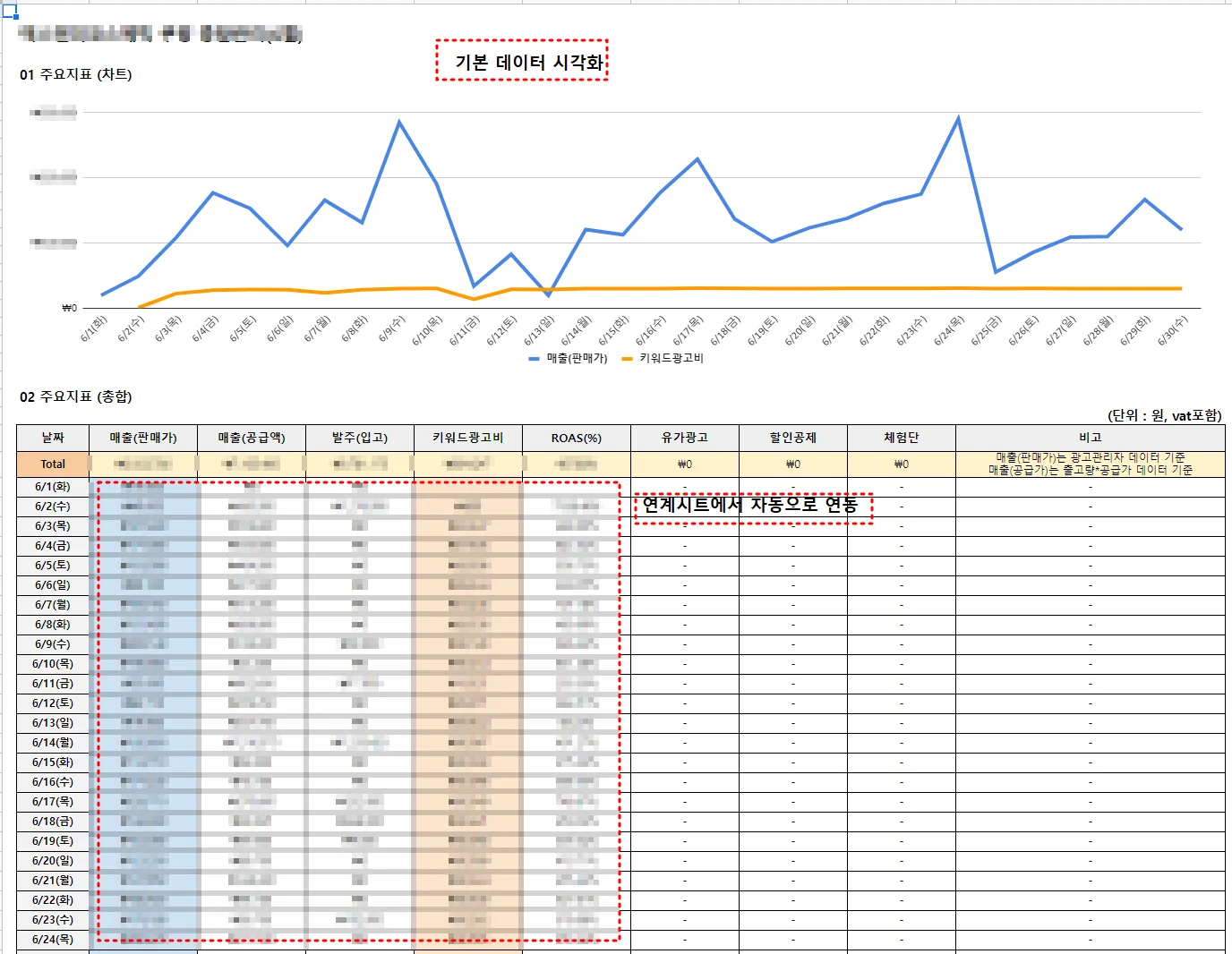Select the 6/1(화) date cell in table
Image resolution: width=1232 pixels, height=954 pixels.
tap(53, 487)
